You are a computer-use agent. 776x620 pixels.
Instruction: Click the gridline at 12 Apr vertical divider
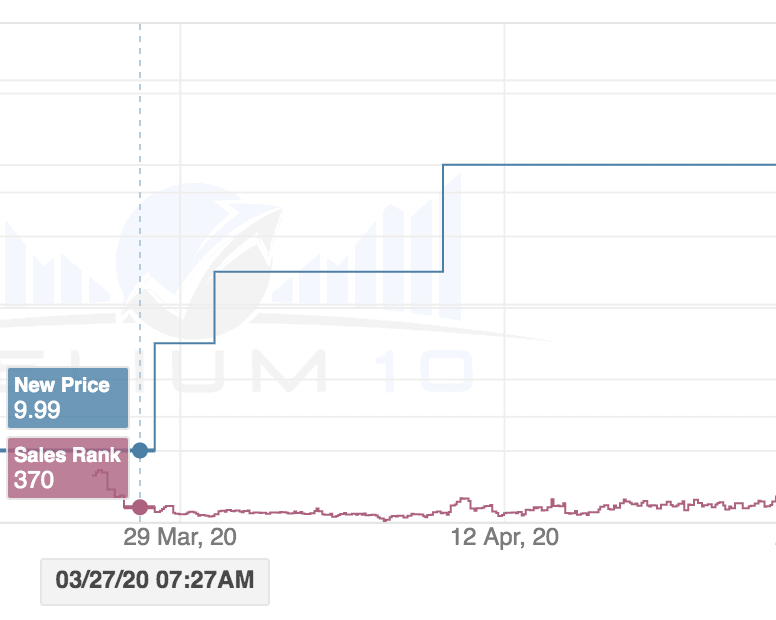tap(504, 272)
